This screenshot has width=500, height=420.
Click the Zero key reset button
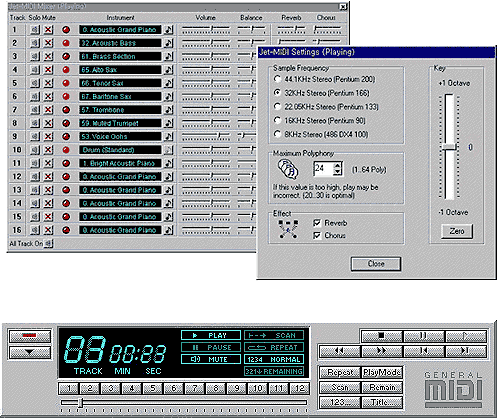tap(457, 231)
